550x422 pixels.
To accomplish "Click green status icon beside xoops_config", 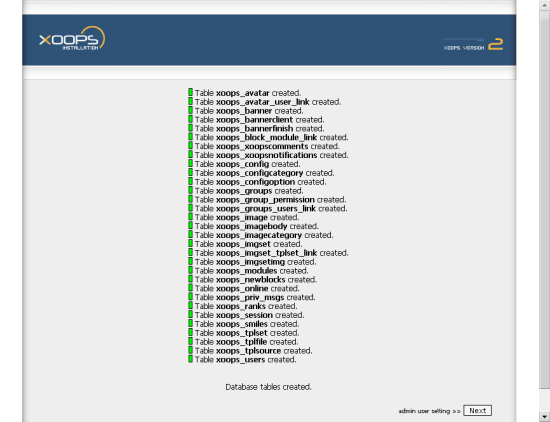I will 190,163.
